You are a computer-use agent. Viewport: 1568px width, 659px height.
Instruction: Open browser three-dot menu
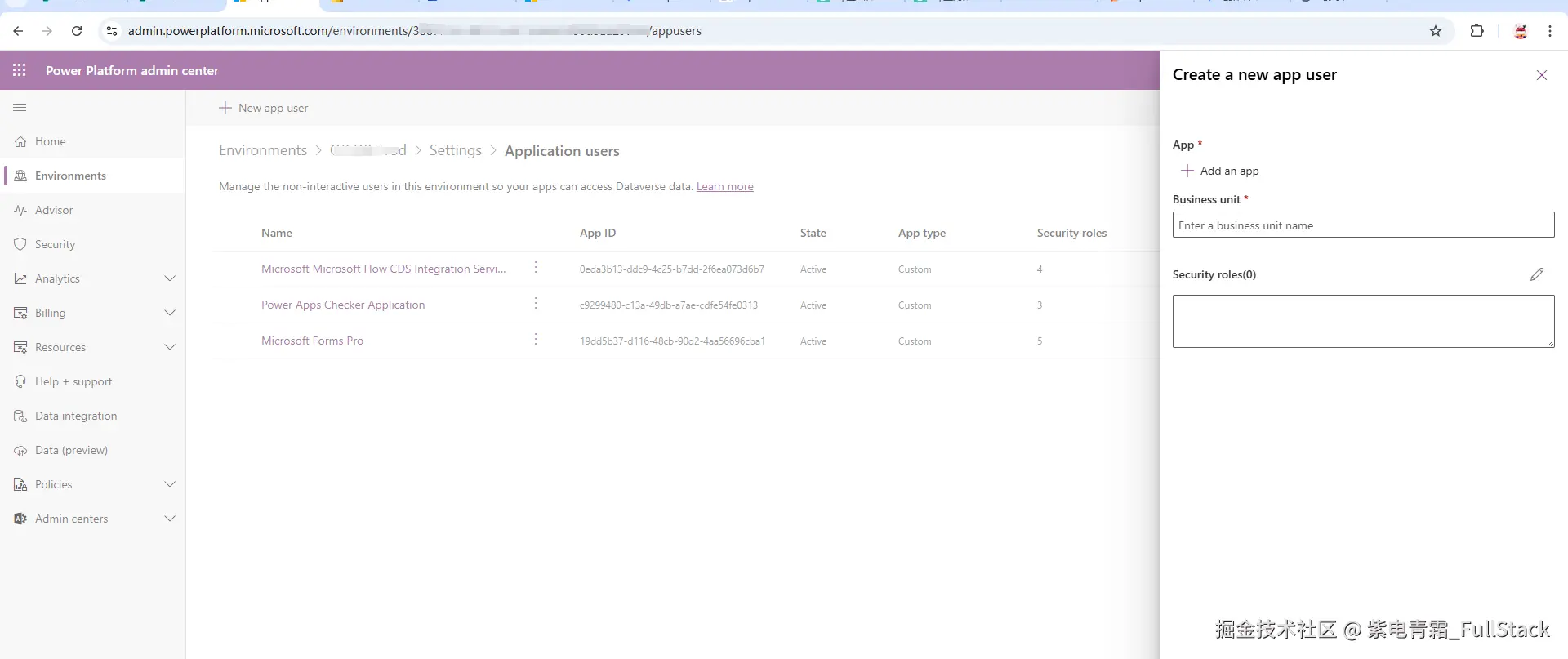tap(1550, 31)
